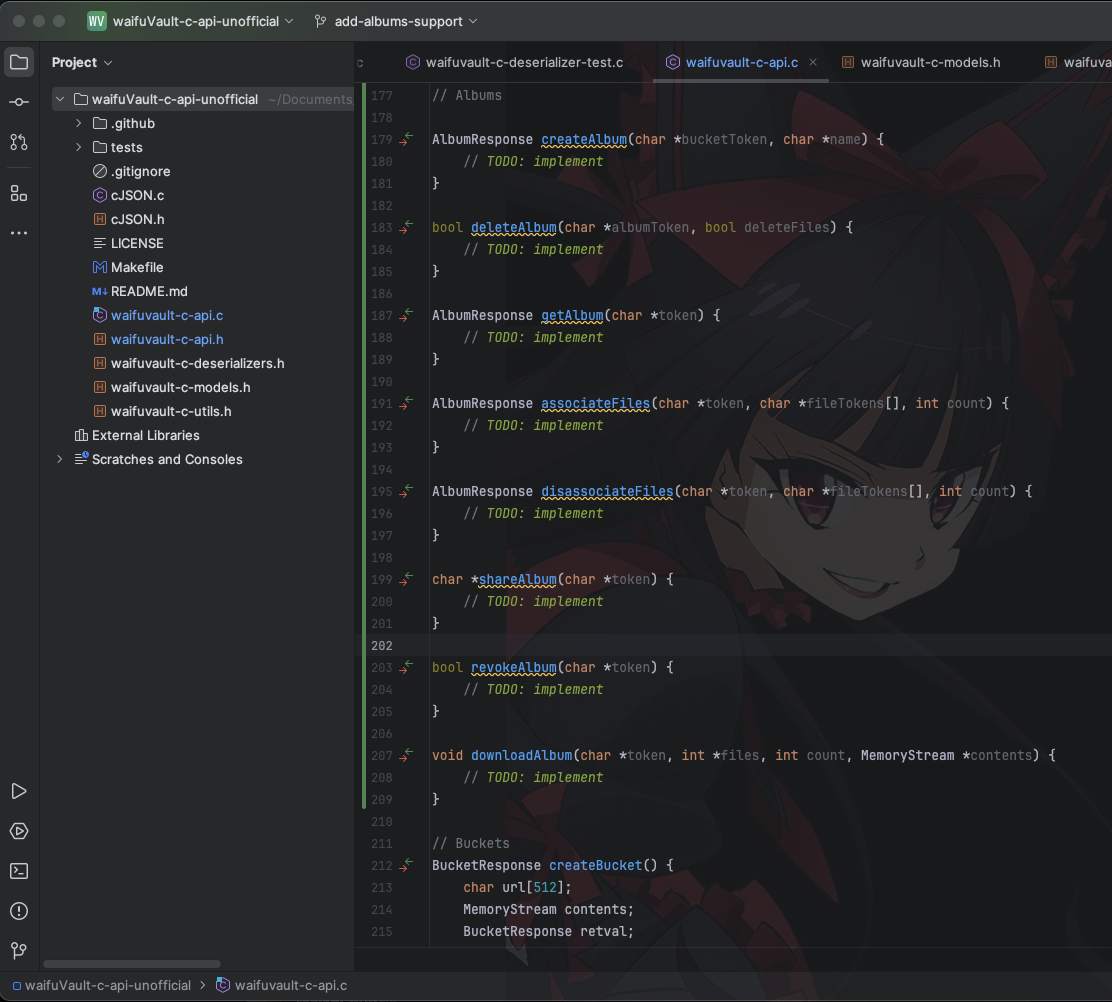Click the gutter marker beside revokeAlbum line 203
This screenshot has width=1112, height=1002.
click(x=406, y=667)
